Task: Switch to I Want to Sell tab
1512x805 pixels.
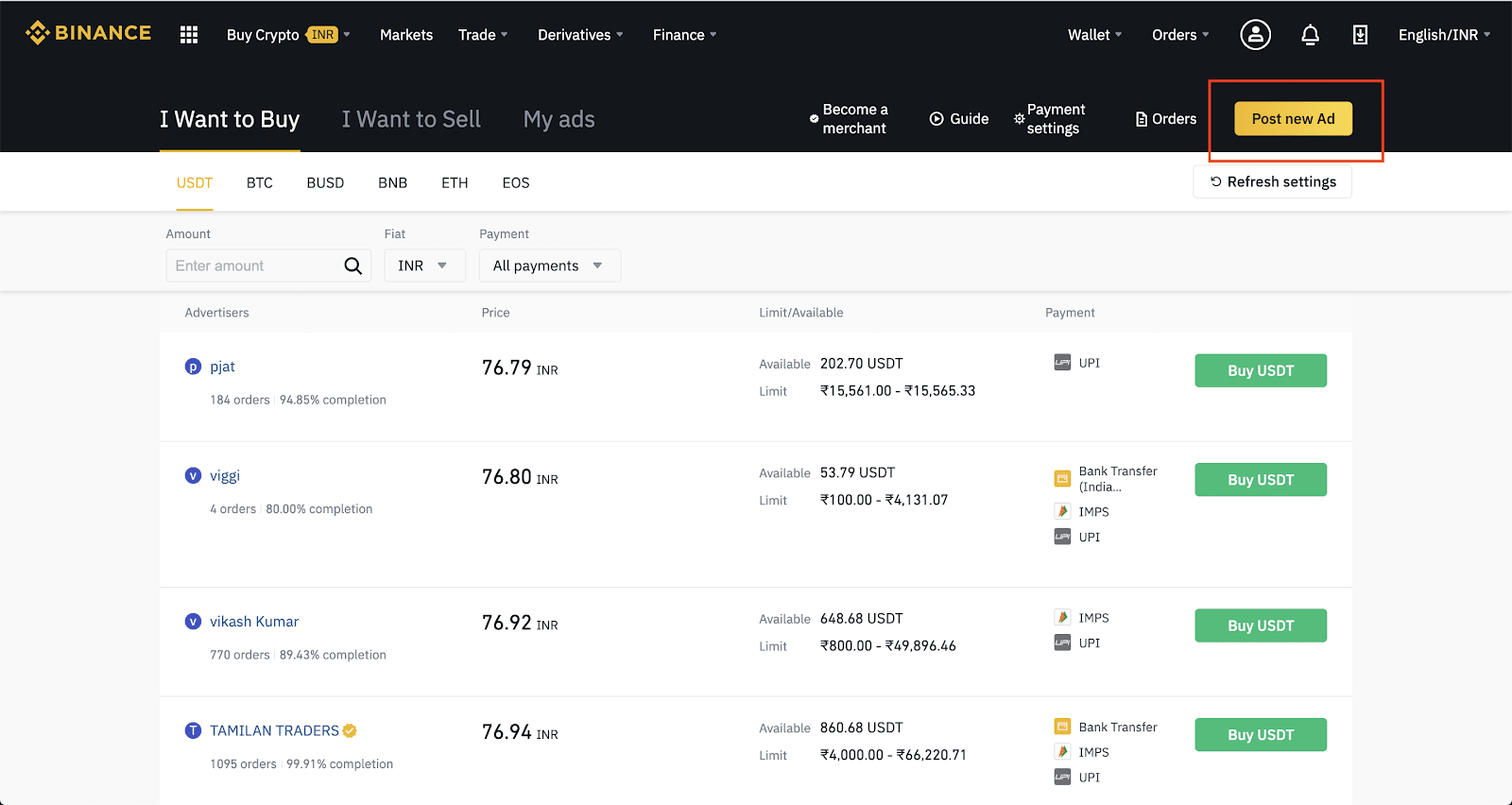Action: coord(411,119)
